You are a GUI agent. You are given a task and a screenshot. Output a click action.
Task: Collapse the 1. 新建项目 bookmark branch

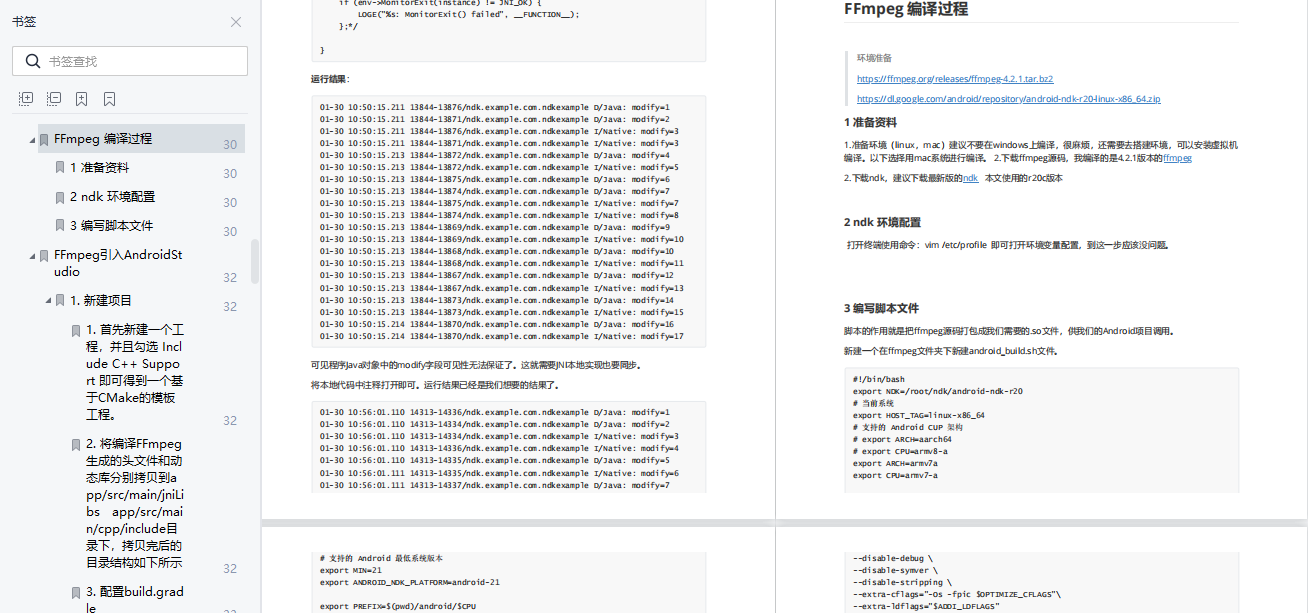pyautogui.click(x=48, y=300)
